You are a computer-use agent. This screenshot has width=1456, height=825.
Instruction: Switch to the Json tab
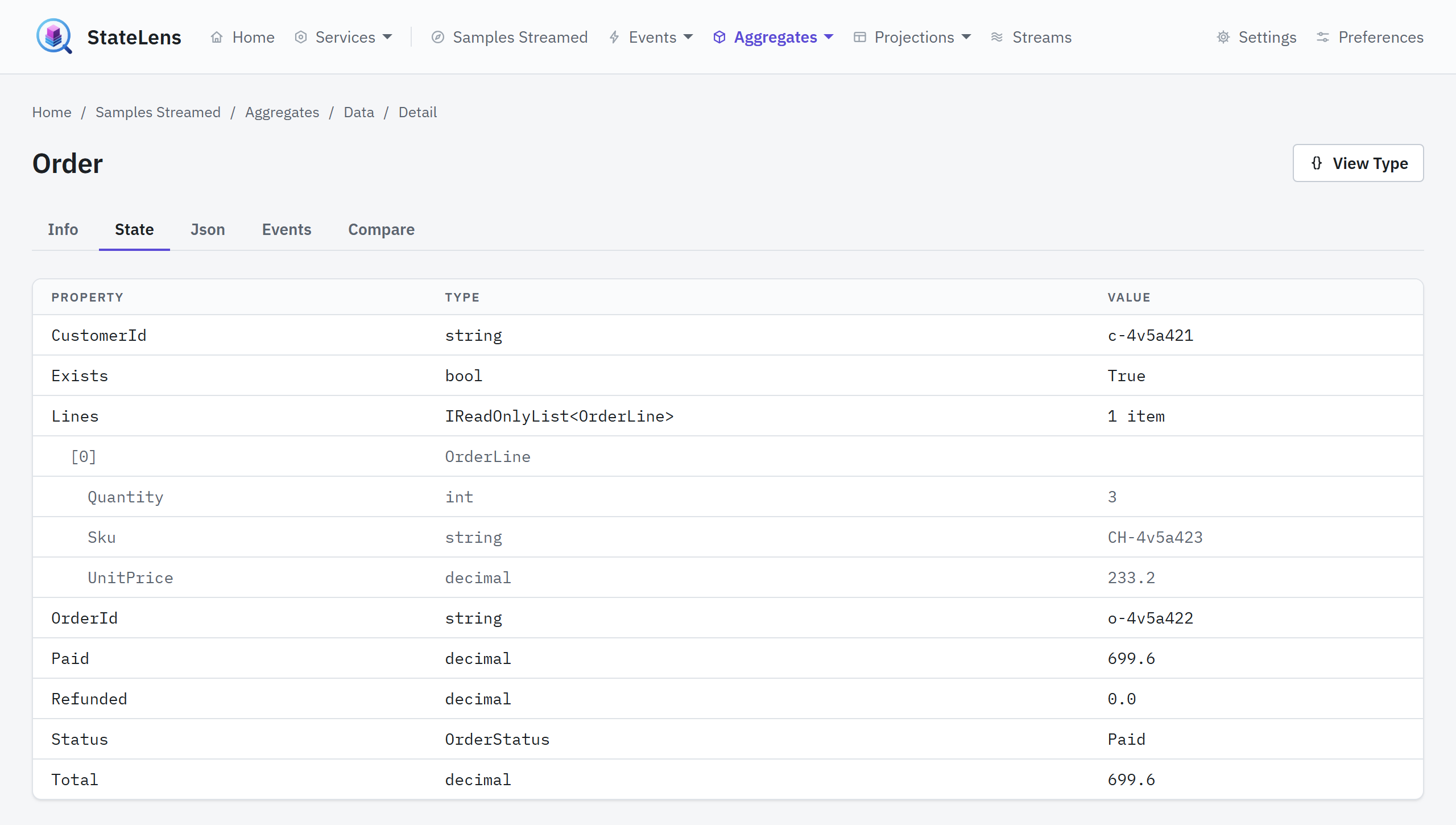tap(208, 229)
